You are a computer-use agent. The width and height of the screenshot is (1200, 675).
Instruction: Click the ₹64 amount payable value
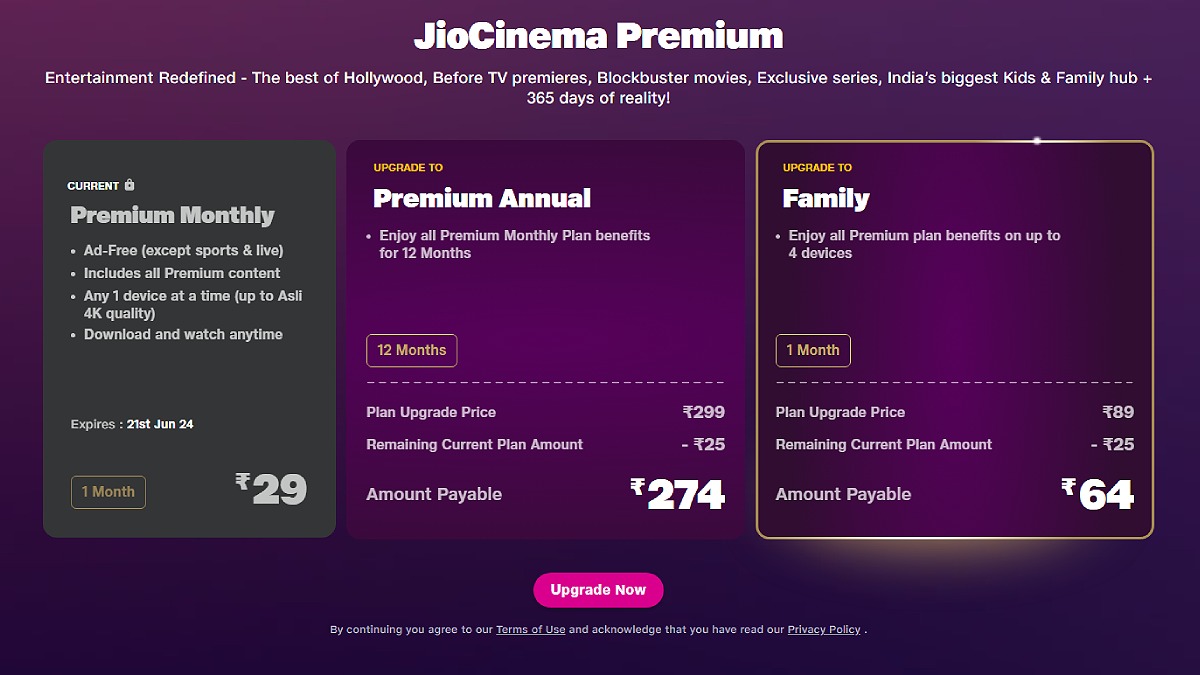pos(1097,494)
